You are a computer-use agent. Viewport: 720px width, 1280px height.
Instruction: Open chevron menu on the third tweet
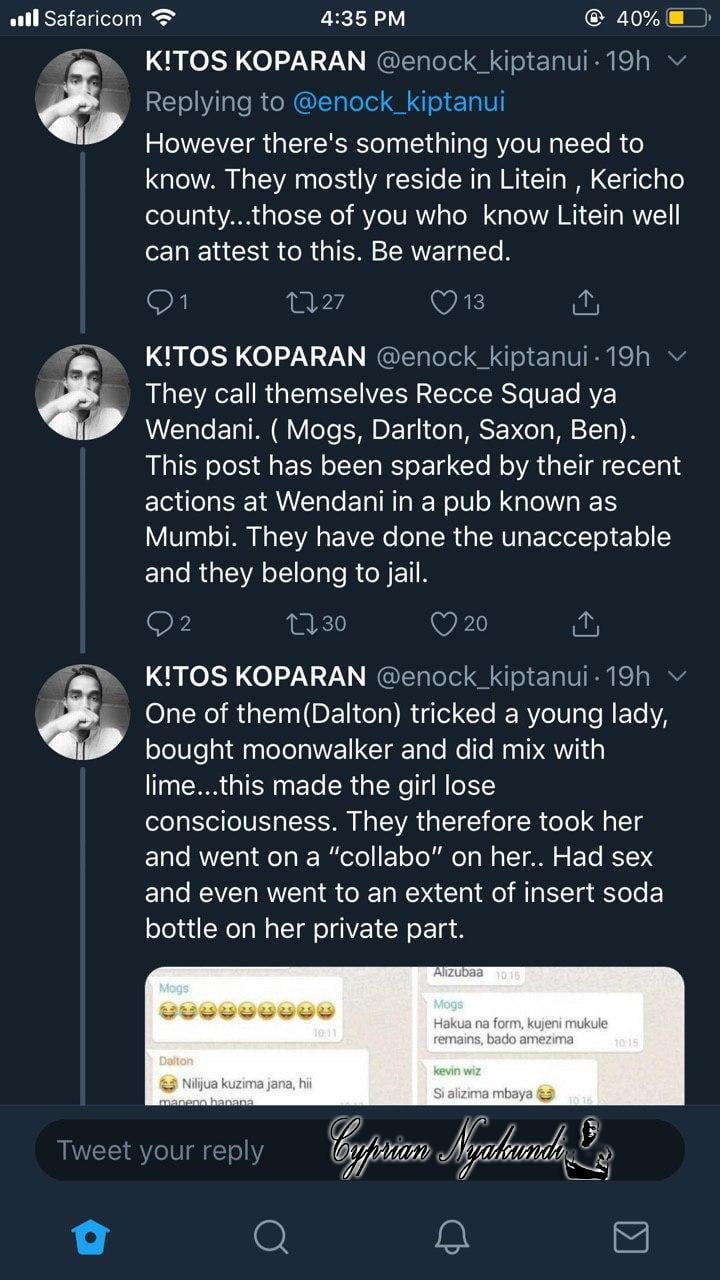coord(676,677)
